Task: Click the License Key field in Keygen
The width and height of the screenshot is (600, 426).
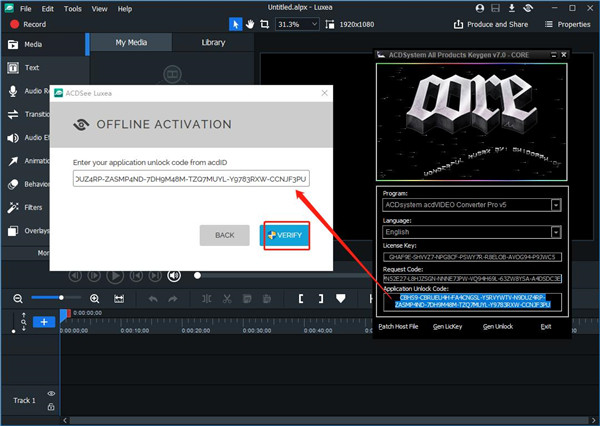Action: click(x=472, y=257)
